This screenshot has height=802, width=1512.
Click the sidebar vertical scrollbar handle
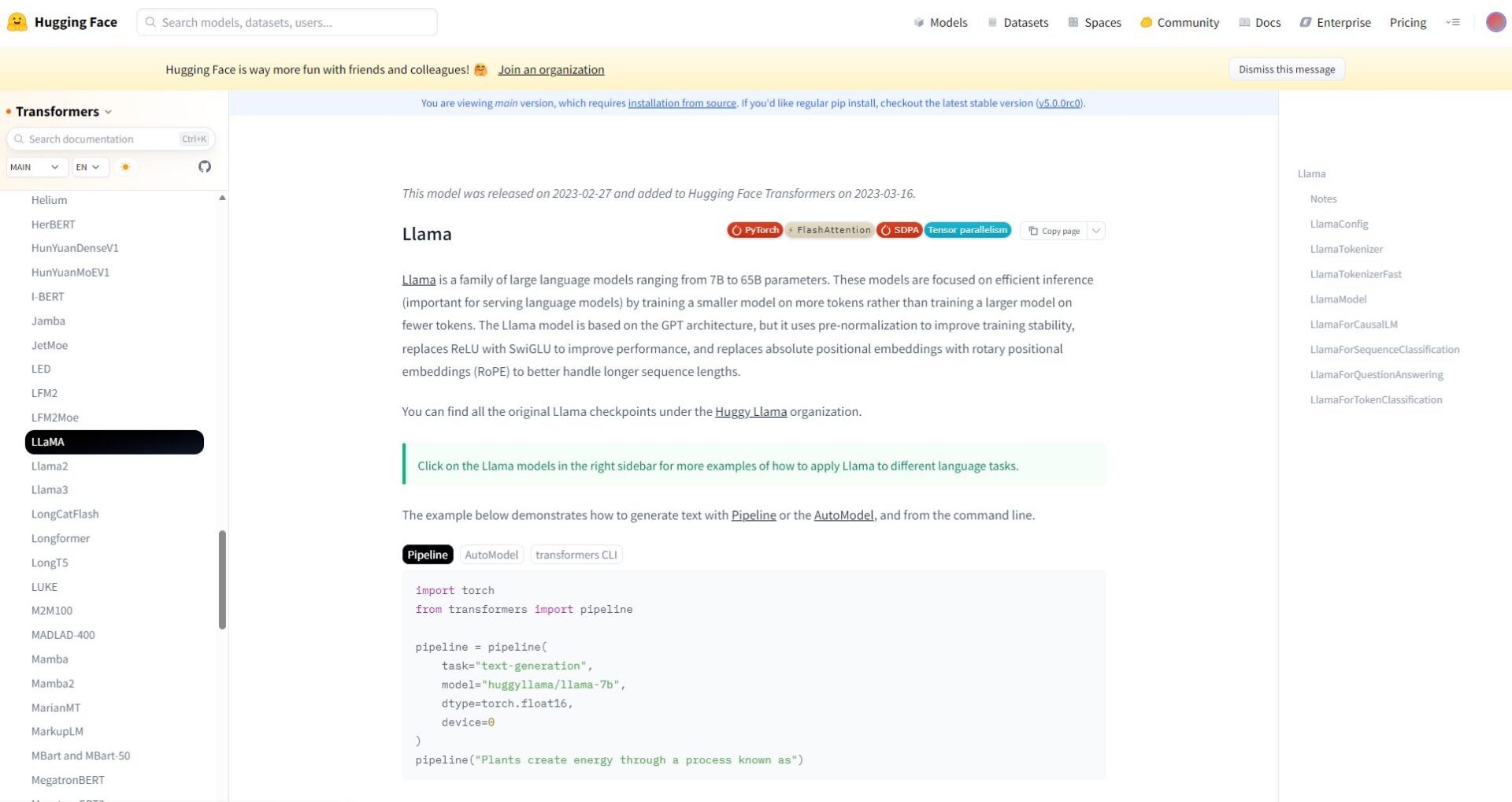click(222, 579)
